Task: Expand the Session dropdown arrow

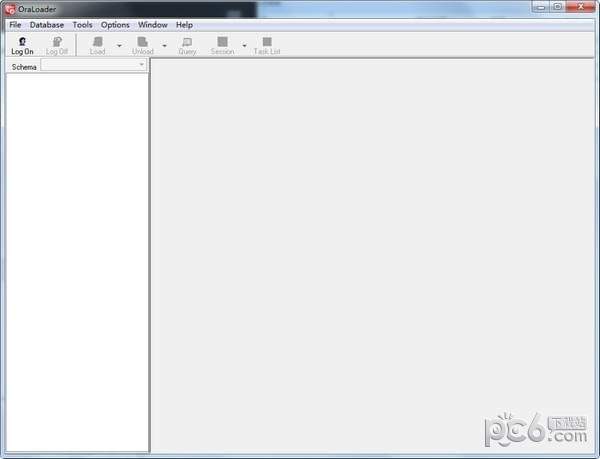Action: pyautogui.click(x=245, y=46)
